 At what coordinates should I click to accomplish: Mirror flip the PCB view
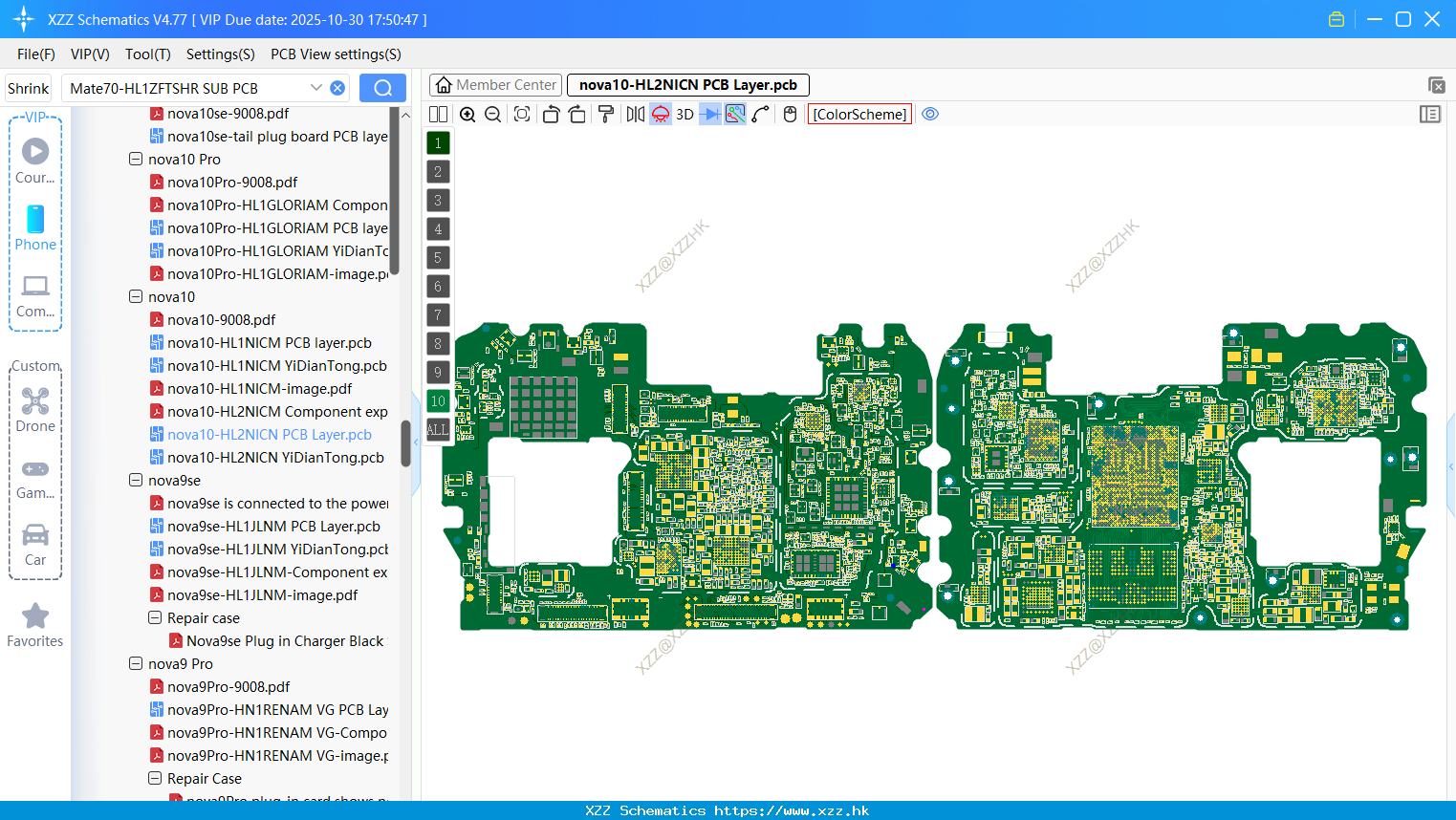(x=635, y=114)
